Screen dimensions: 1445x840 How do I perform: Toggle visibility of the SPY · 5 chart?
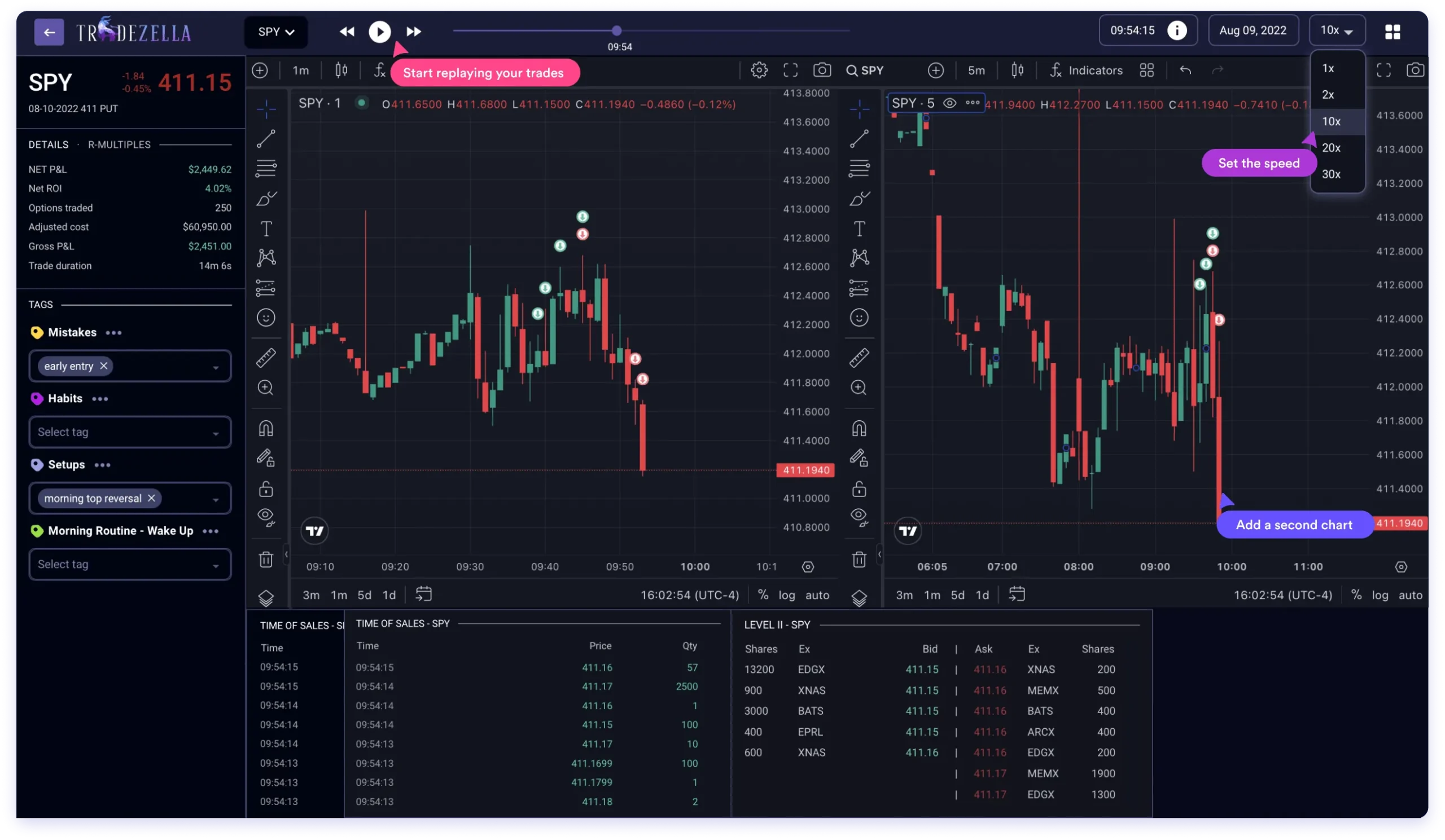(950, 103)
